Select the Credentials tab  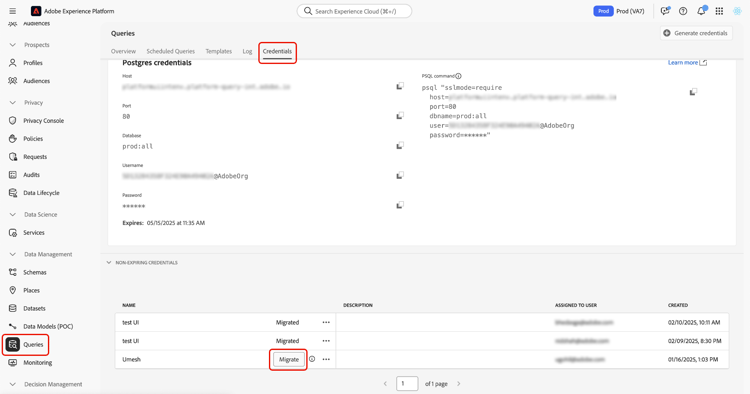point(277,51)
